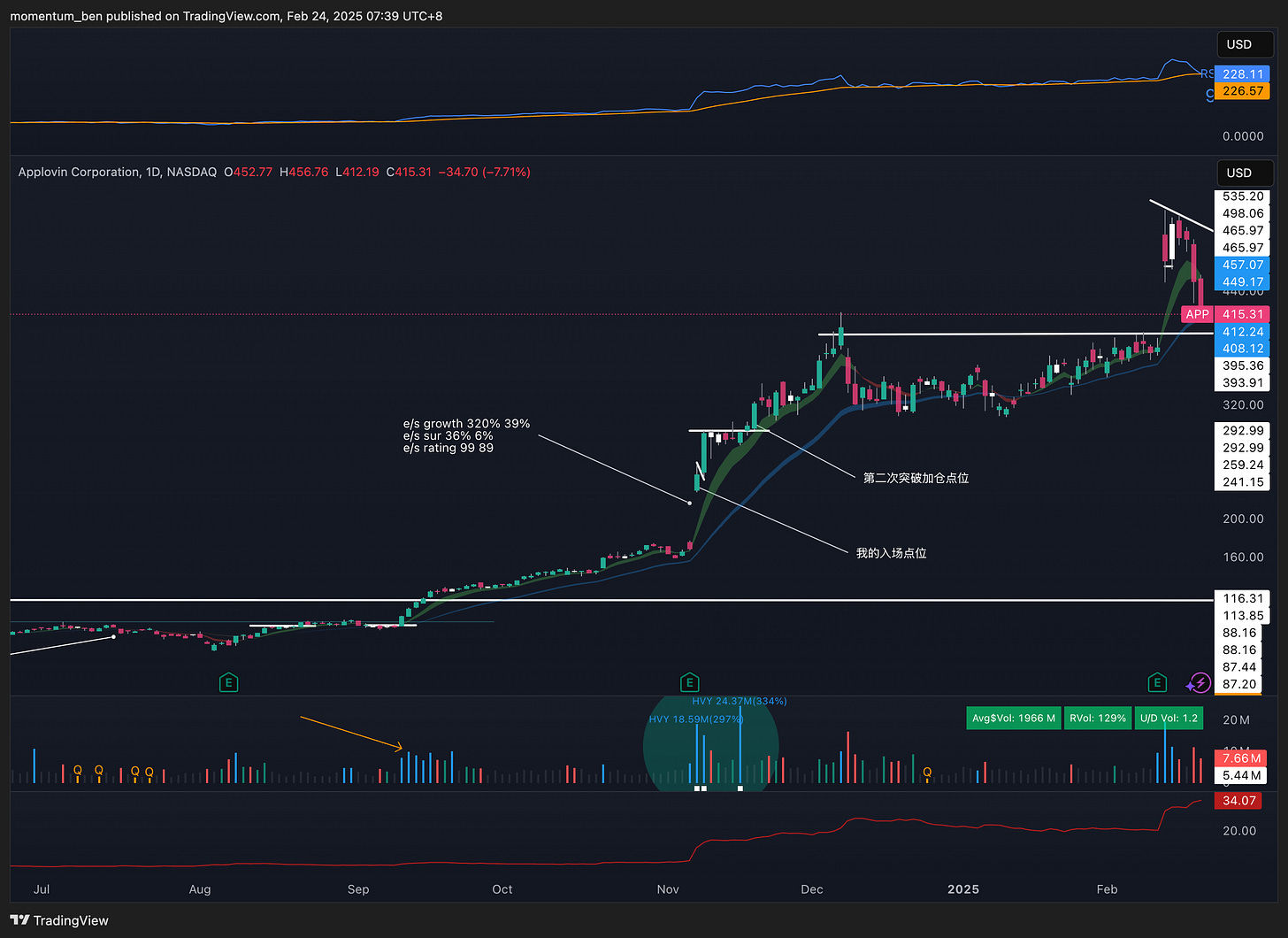The width and height of the screenshot is (1288, 938).
Task: Click the low value L412.19
Action: pyautogui.click(x=357, y=172)
